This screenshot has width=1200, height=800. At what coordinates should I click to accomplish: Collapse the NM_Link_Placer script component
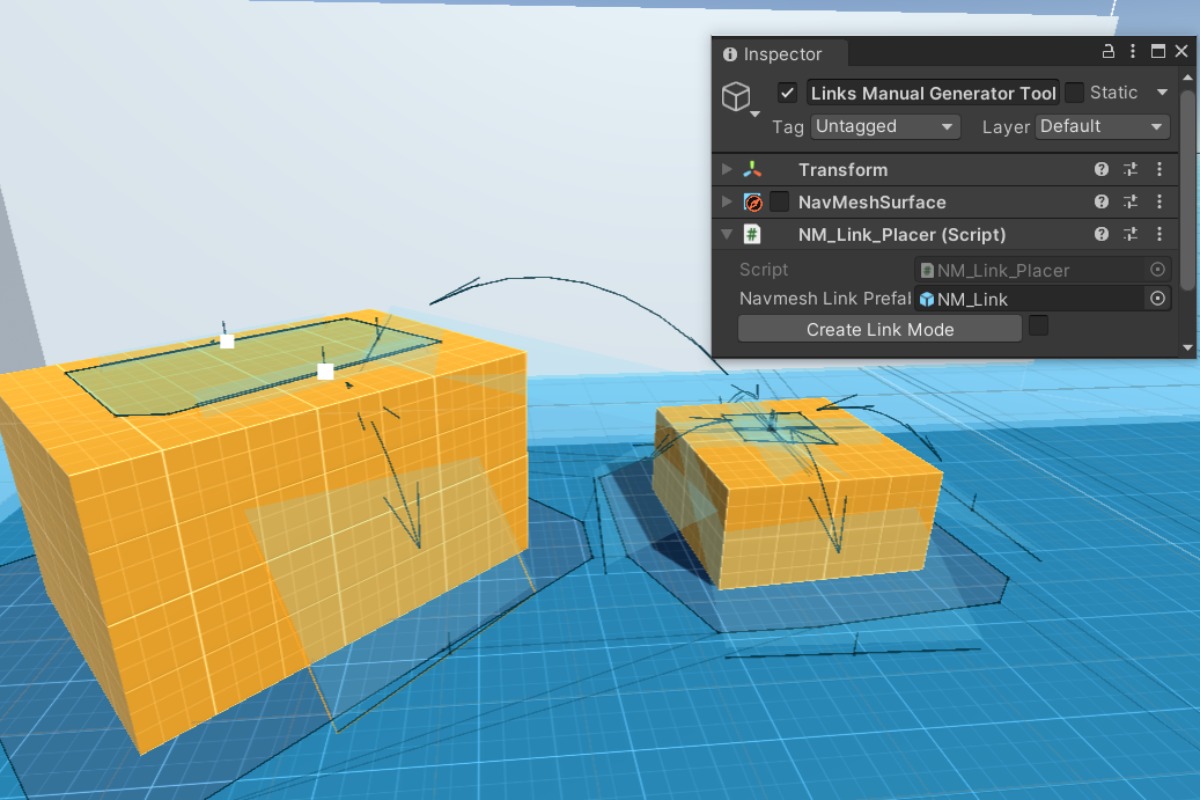(x=727, y=234)
